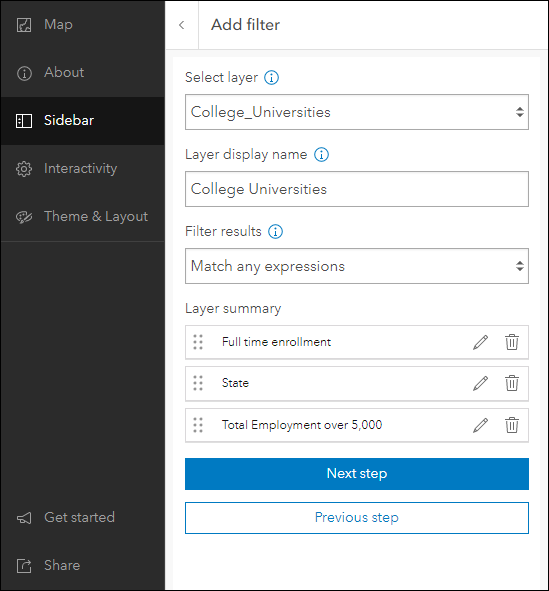This screenshot has width=549, height=591.
Task: Show info tooltip for Filter results
Action: (x=275, y=231)
